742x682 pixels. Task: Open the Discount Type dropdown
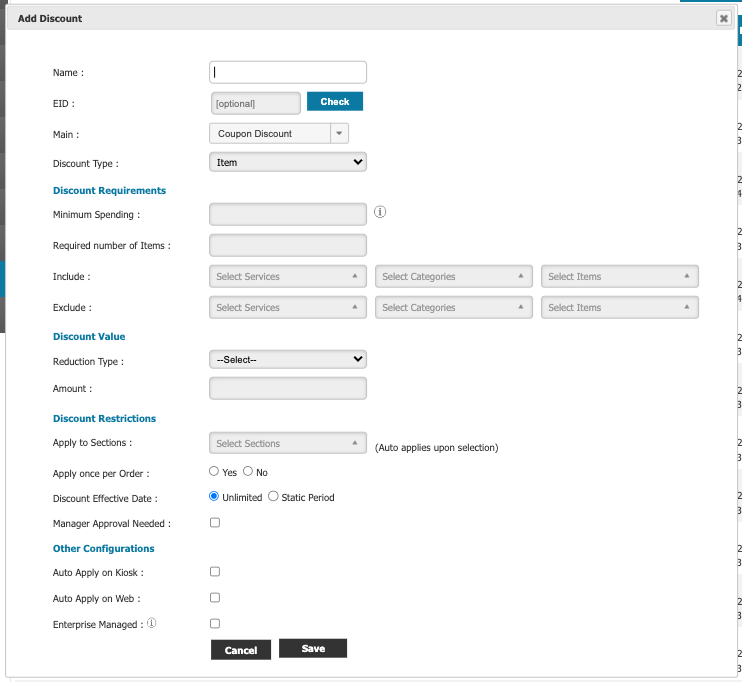(x=288, y=162)
